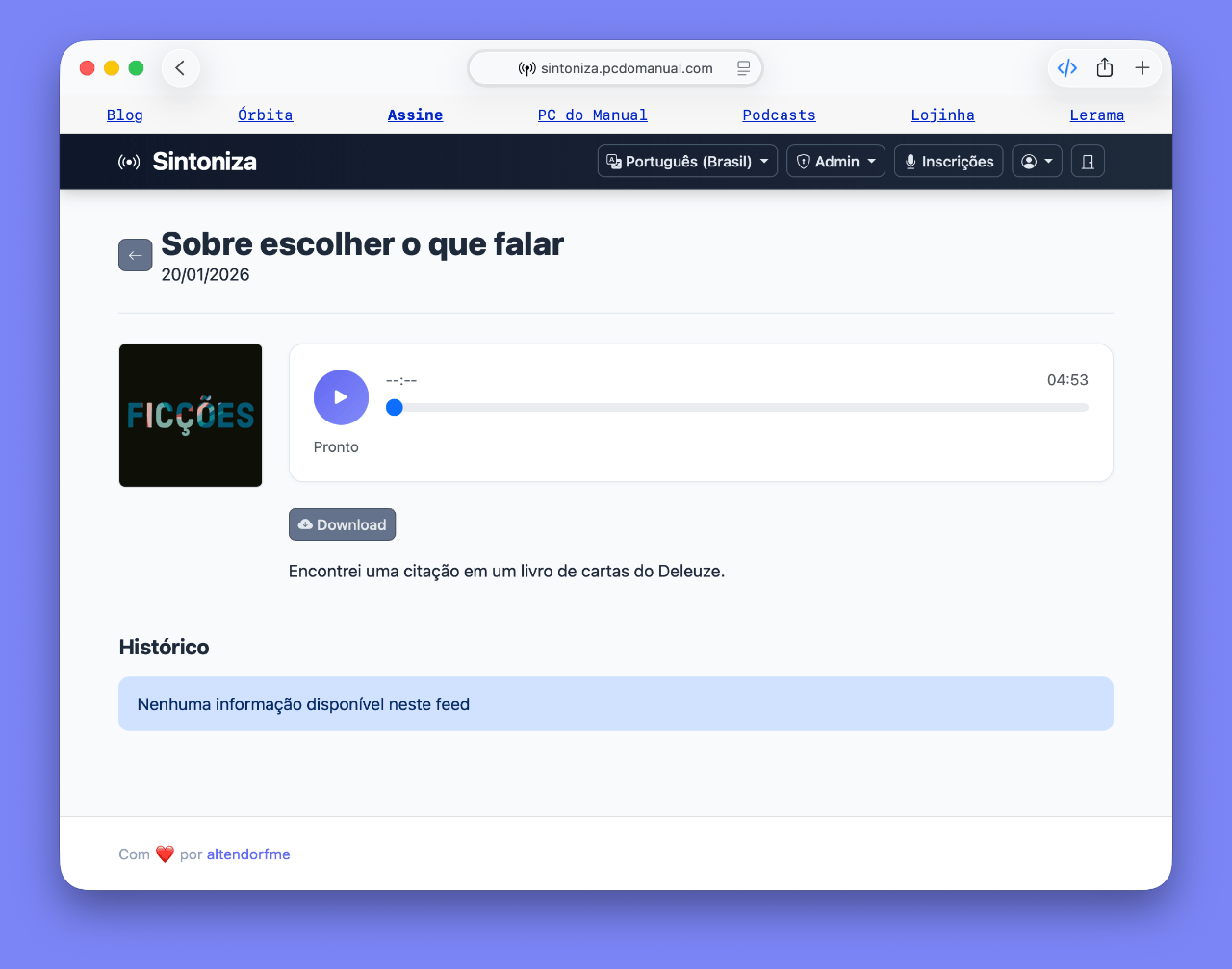This screenshot has width=1232, height=969.
Task: Open the Lojinha link
Action: pyautogui.click(x=943, y=115)
